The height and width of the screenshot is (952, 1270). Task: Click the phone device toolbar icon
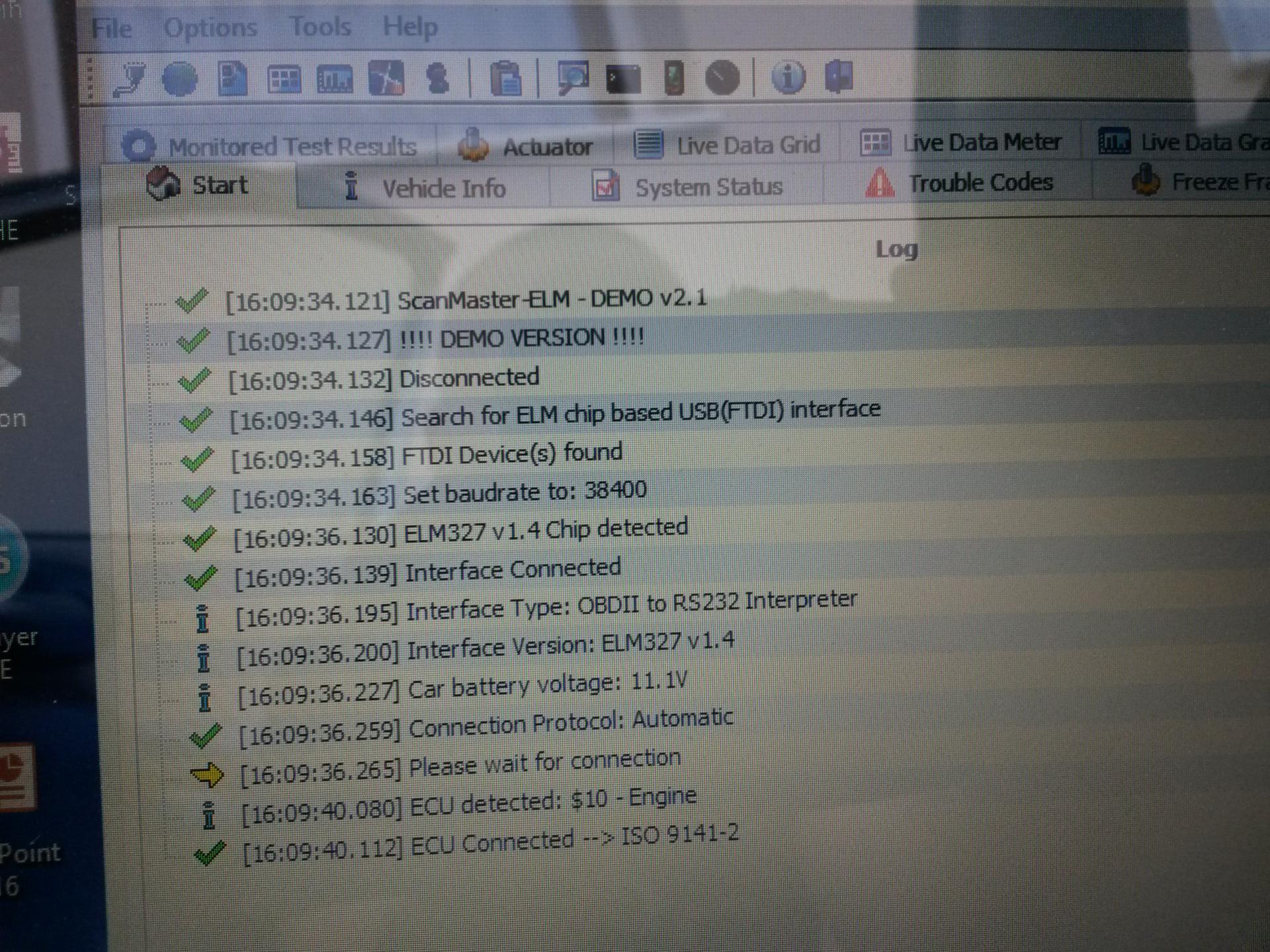click(x=673, y=77)
